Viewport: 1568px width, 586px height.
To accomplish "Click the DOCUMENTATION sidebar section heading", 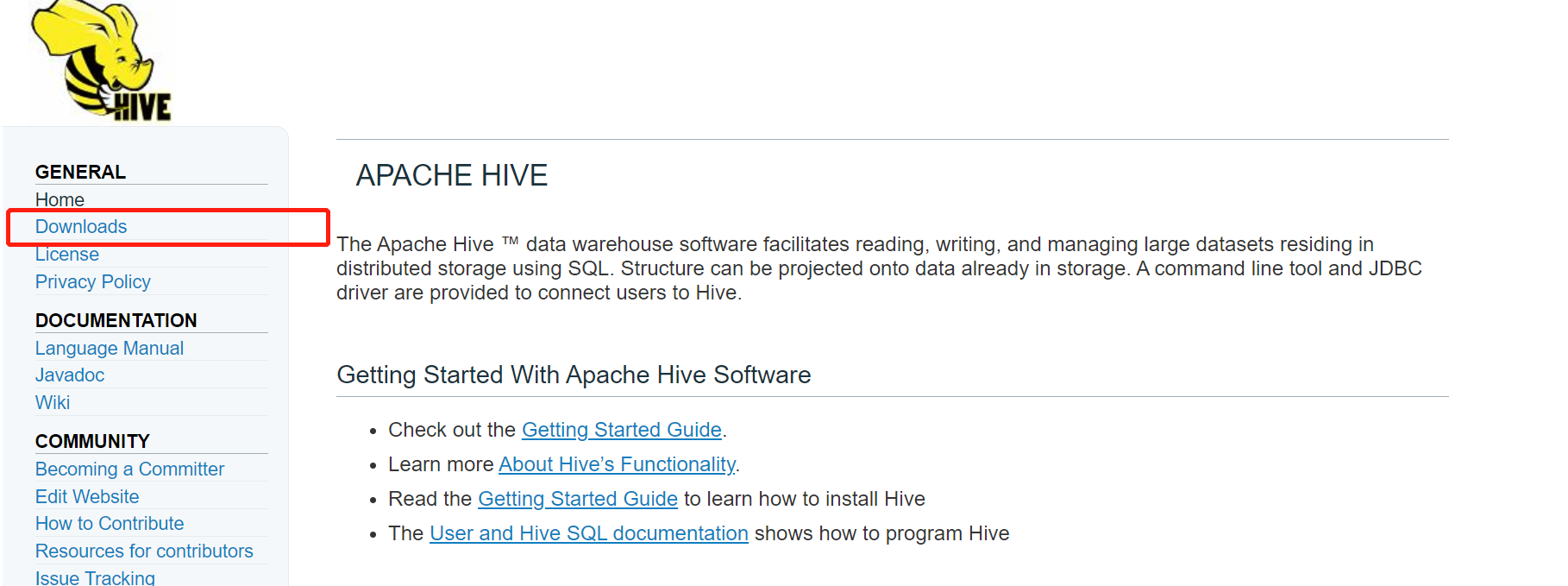I will [x=116, y=320].
